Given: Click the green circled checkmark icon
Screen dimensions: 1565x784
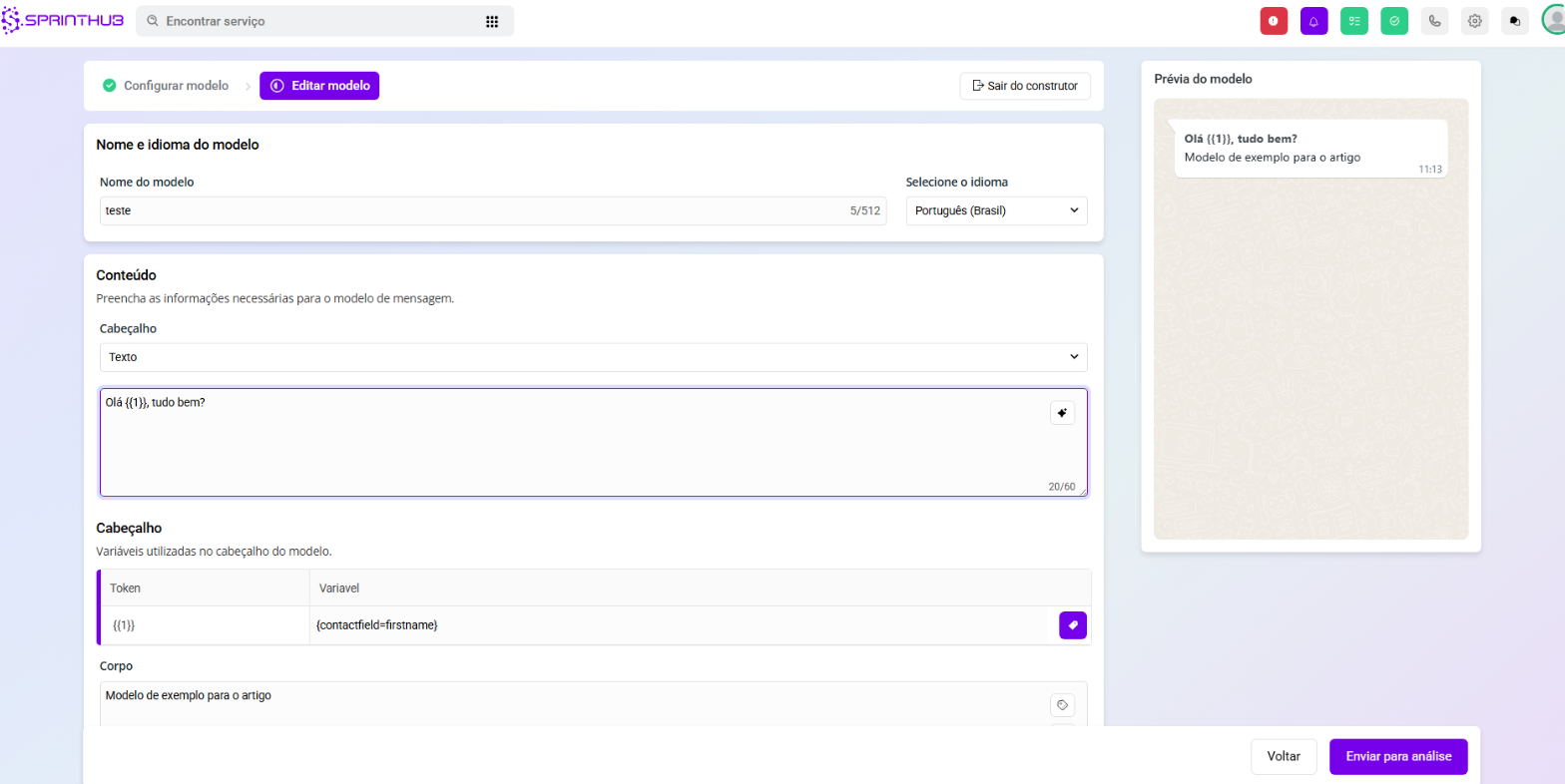Looking at the screenshot, I should [1394, 21].
